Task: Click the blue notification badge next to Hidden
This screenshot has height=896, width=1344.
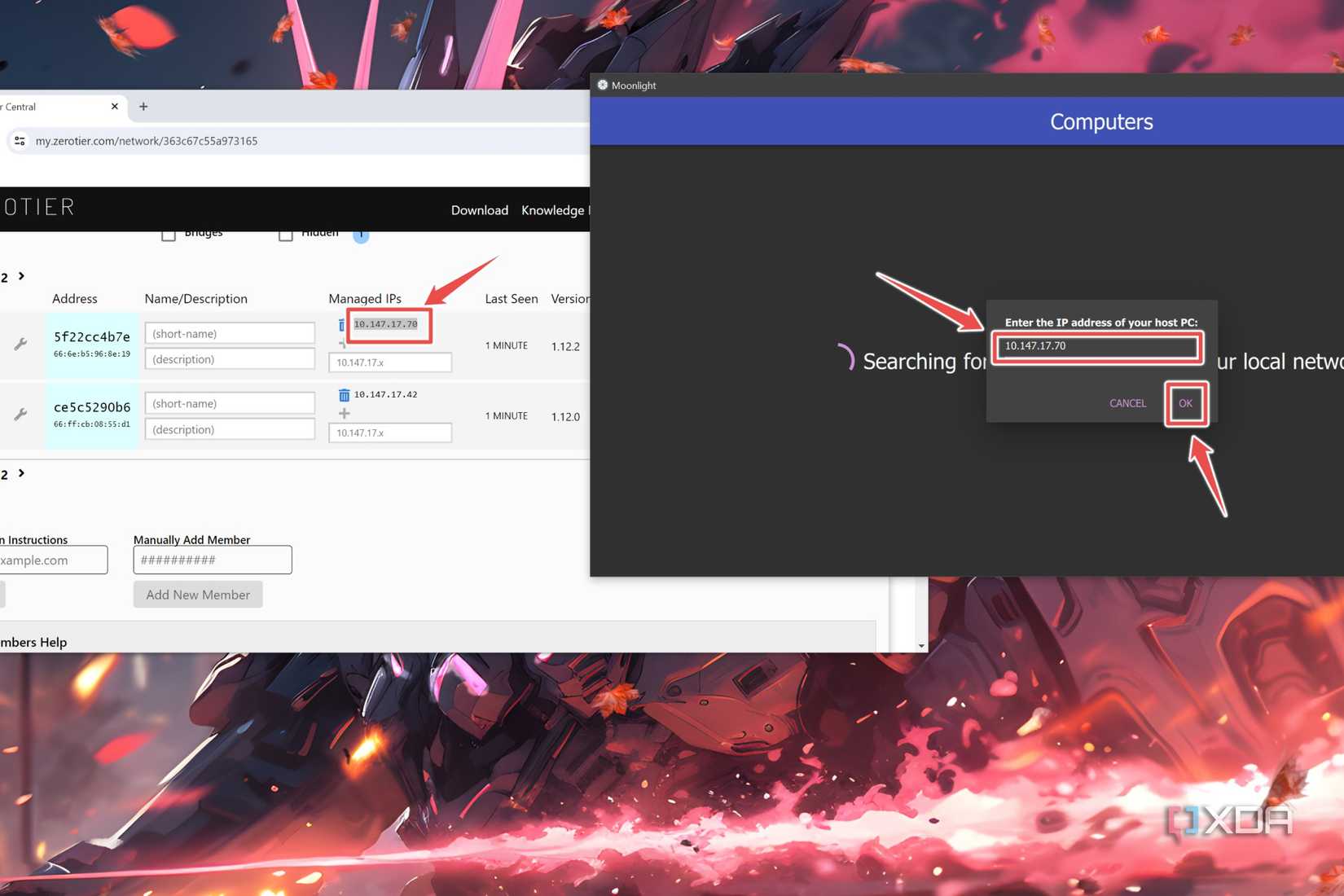Action: coord(361,235)
